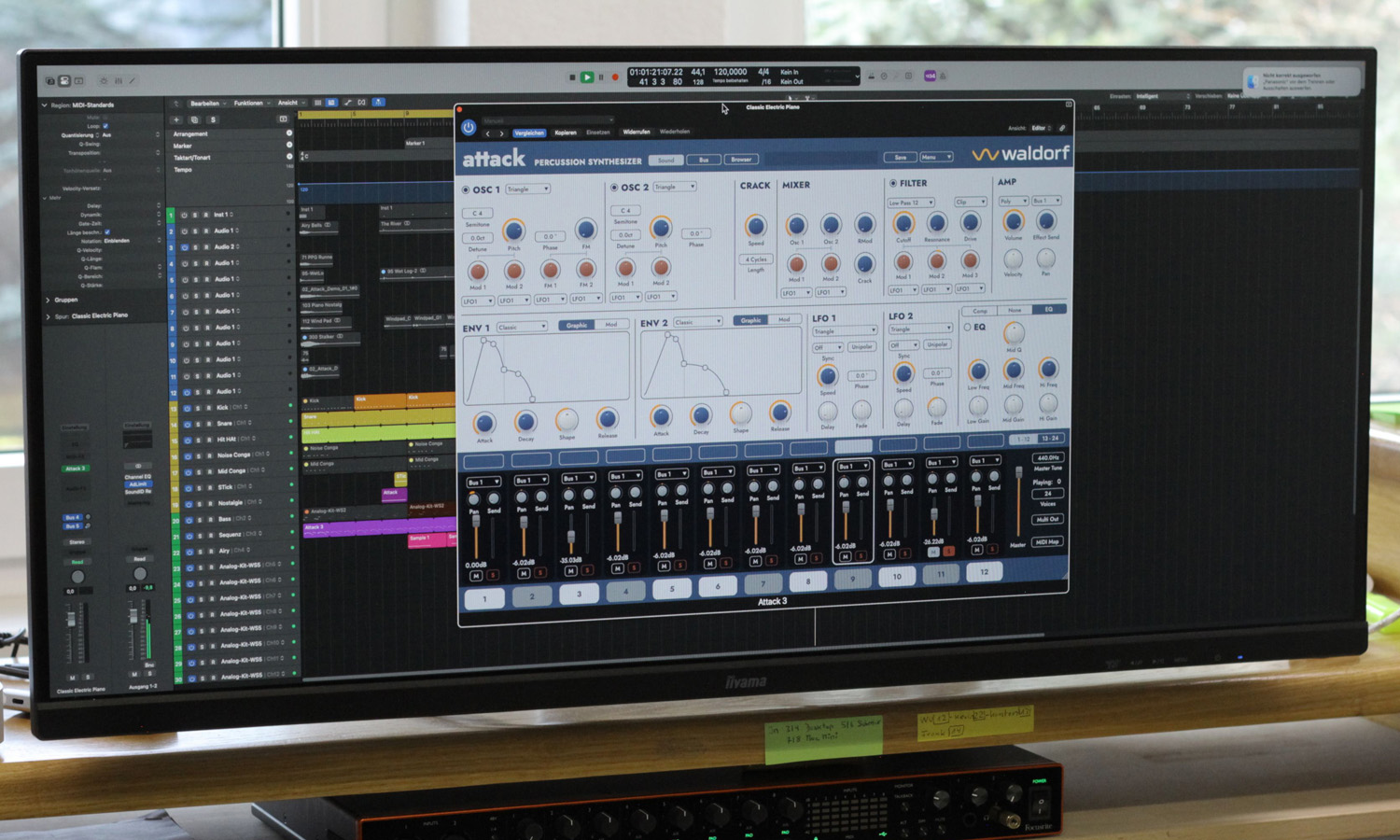Open the Clip drive type dropdown
Image resolution: width=1400 pixels, height=840 pixels.
pyautogui.click(x=970, y=203)
